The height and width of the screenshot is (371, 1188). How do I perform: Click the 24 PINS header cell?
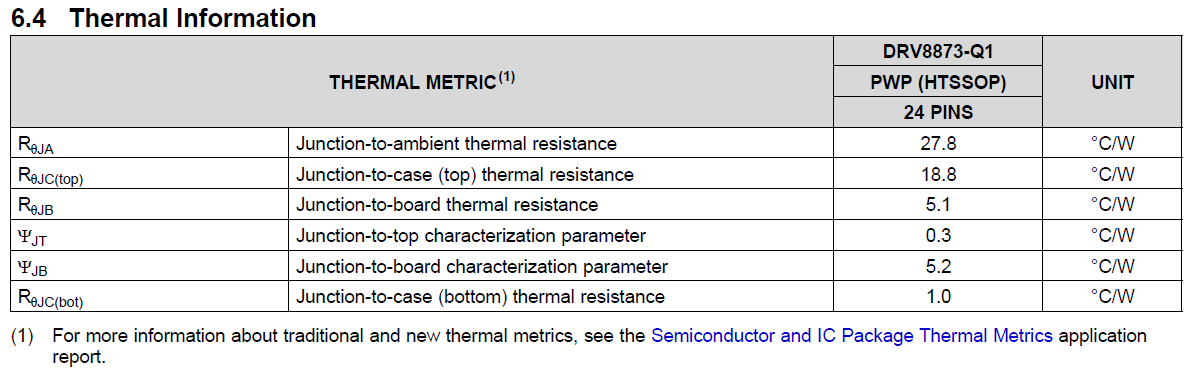point(938,112)
